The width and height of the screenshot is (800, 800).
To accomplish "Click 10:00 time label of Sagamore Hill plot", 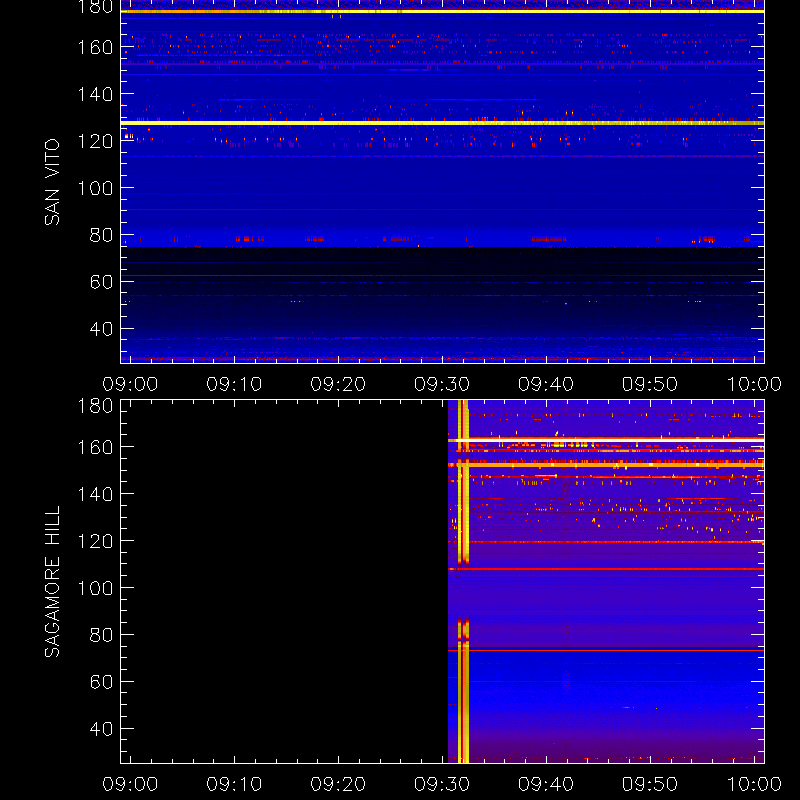I will pos(754,784).
